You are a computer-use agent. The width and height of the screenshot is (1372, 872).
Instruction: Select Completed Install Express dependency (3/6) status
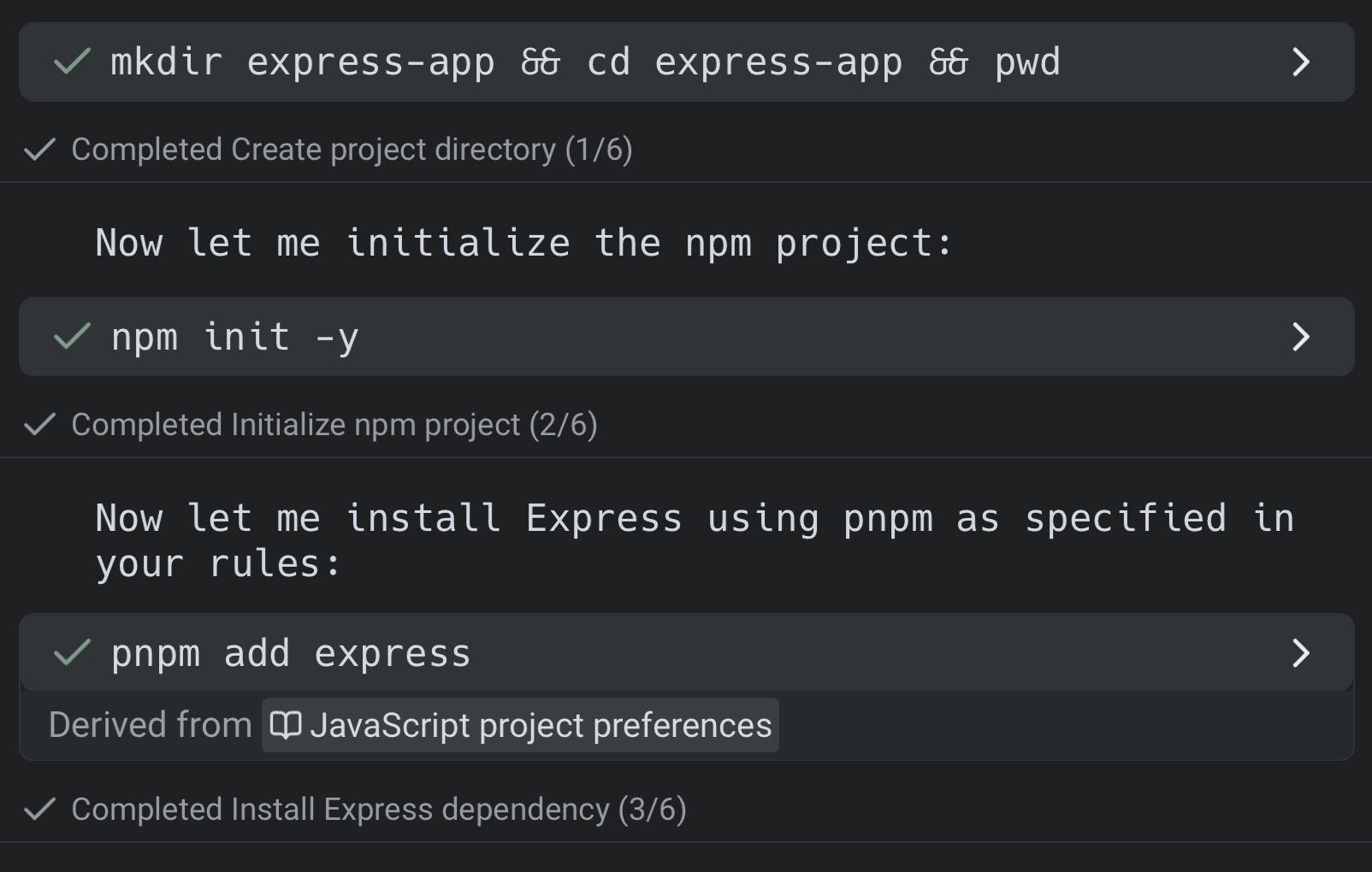378,810
